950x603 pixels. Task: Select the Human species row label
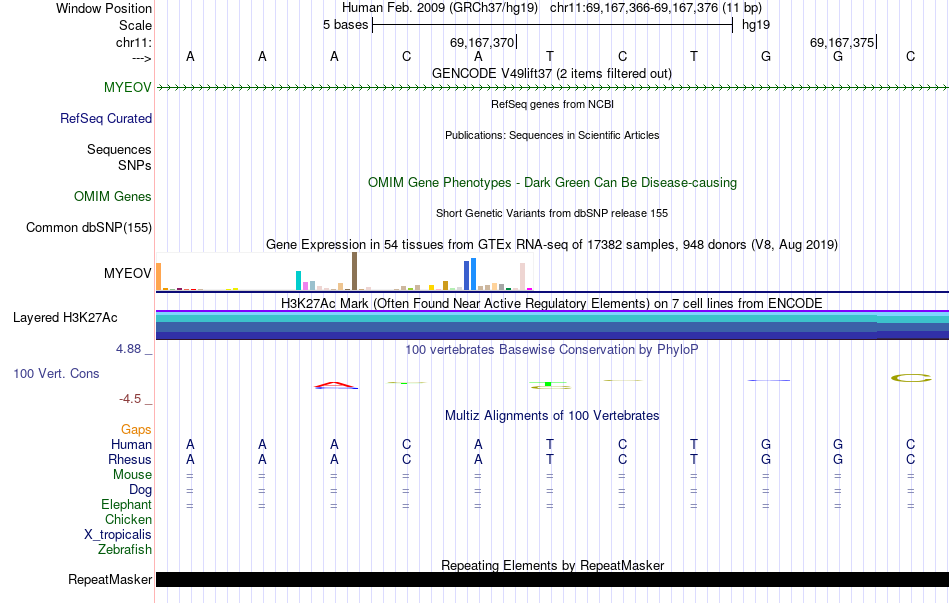tap(131, 444)
